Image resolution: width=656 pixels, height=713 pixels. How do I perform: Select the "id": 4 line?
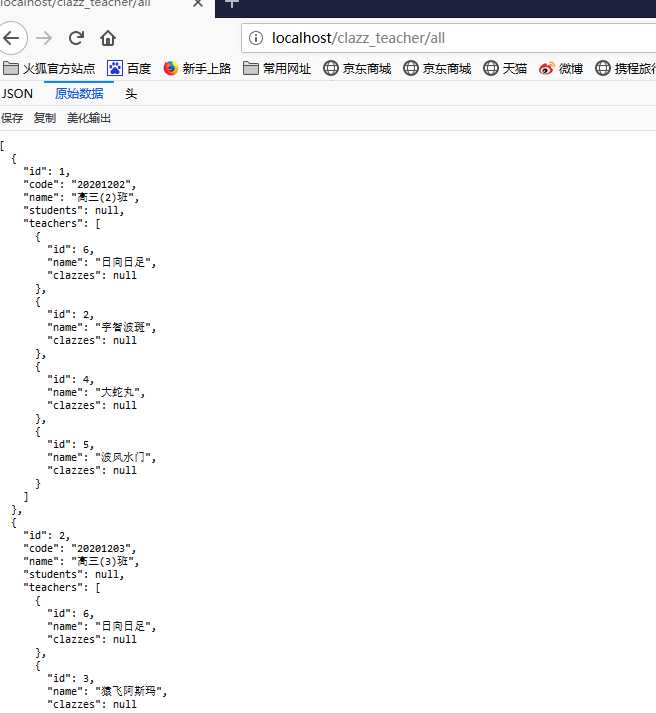pos(70,380)
